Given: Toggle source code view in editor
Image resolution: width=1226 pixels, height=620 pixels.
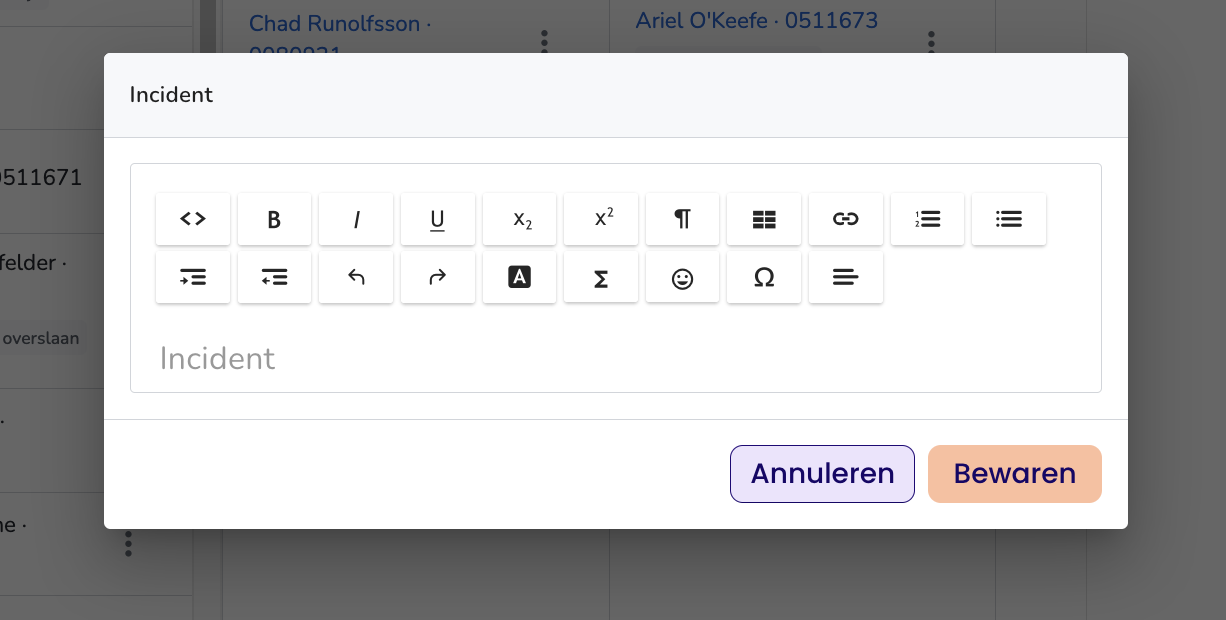Looking at the screenshot, I should tap(193, 219).
